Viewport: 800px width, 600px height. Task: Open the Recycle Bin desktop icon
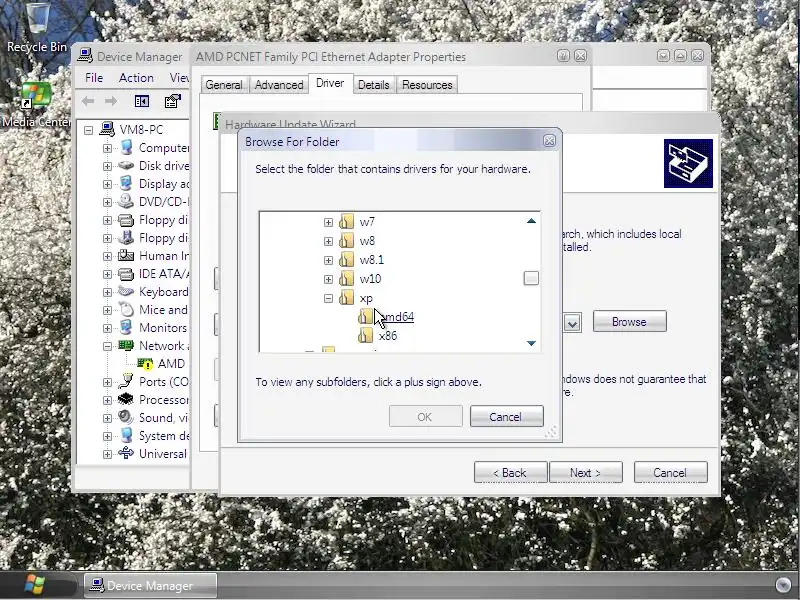[x=37, y=28]
